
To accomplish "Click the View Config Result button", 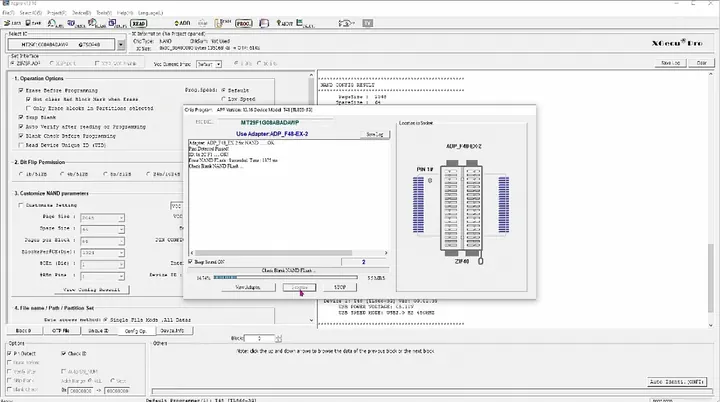I will pos(92,290).
